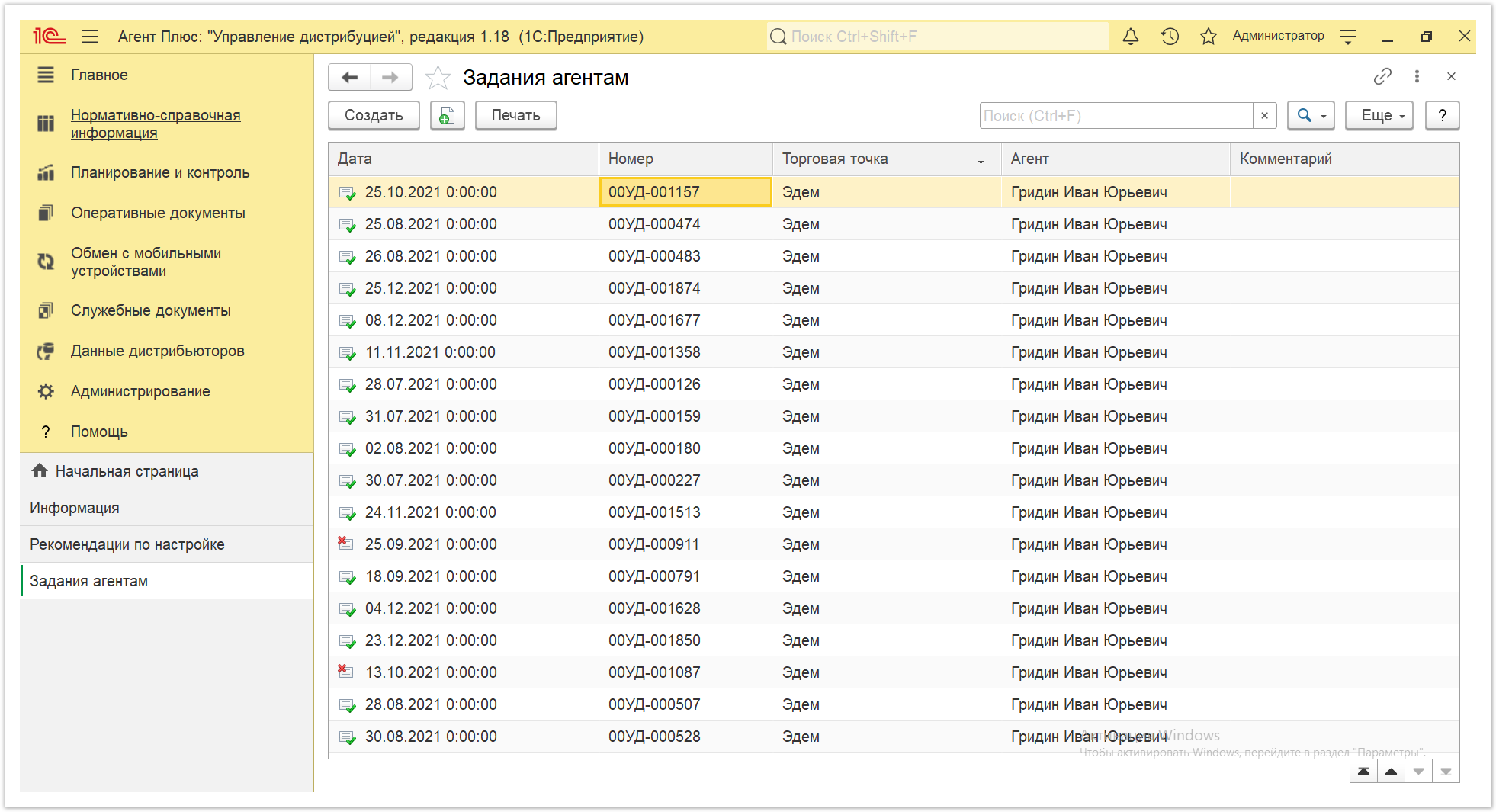The height and width of the screenshot is (812, 1496).
Task: Sort by the Номер column header
Action: [685, 159]
